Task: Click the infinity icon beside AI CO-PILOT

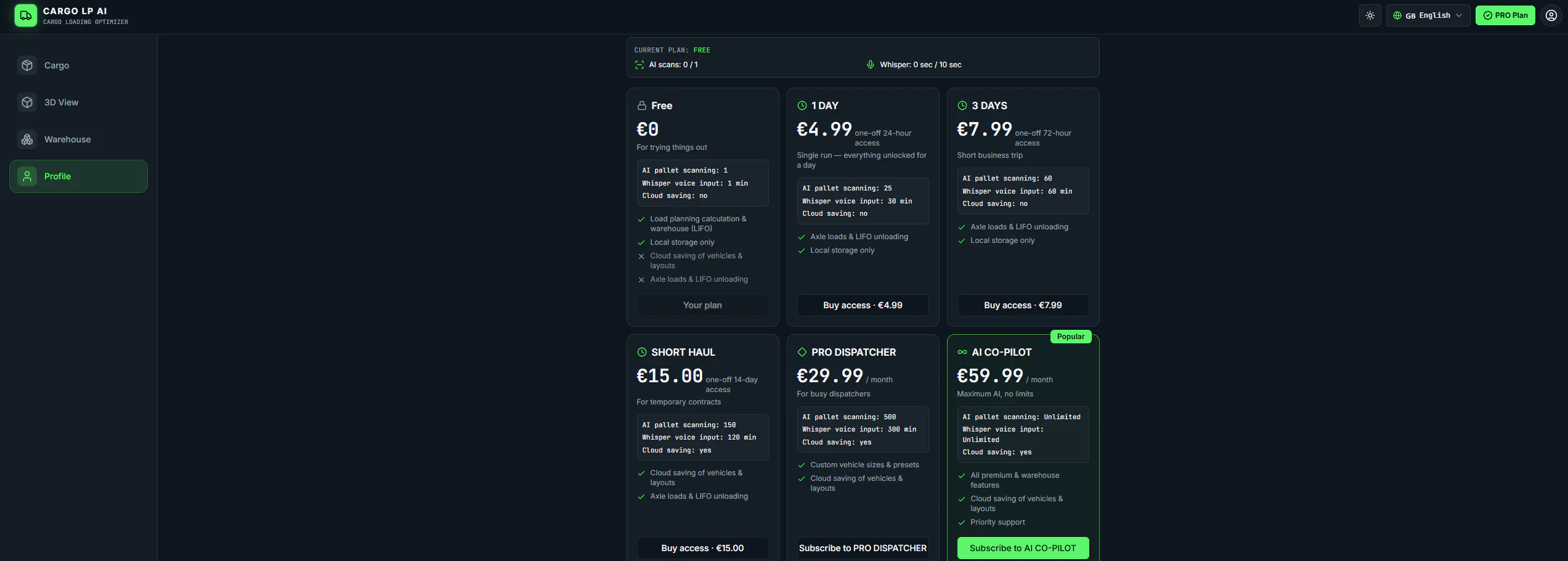Action: pyautogui.click(x=962, y=353)
